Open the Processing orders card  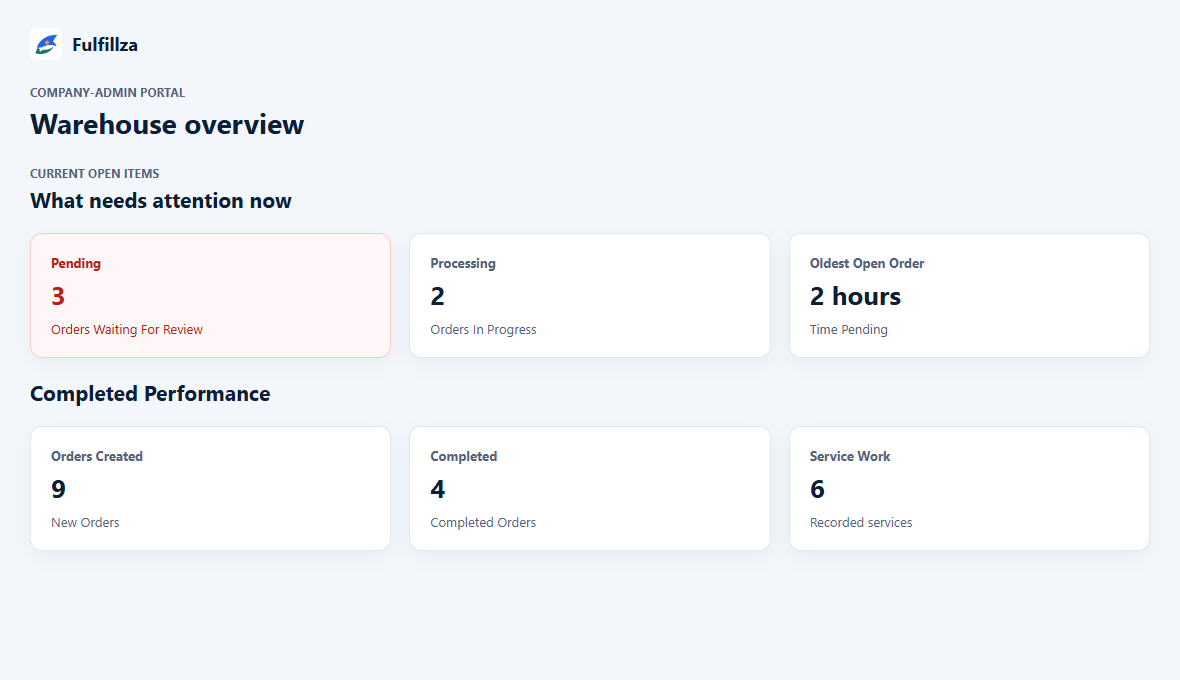(589, 296)
